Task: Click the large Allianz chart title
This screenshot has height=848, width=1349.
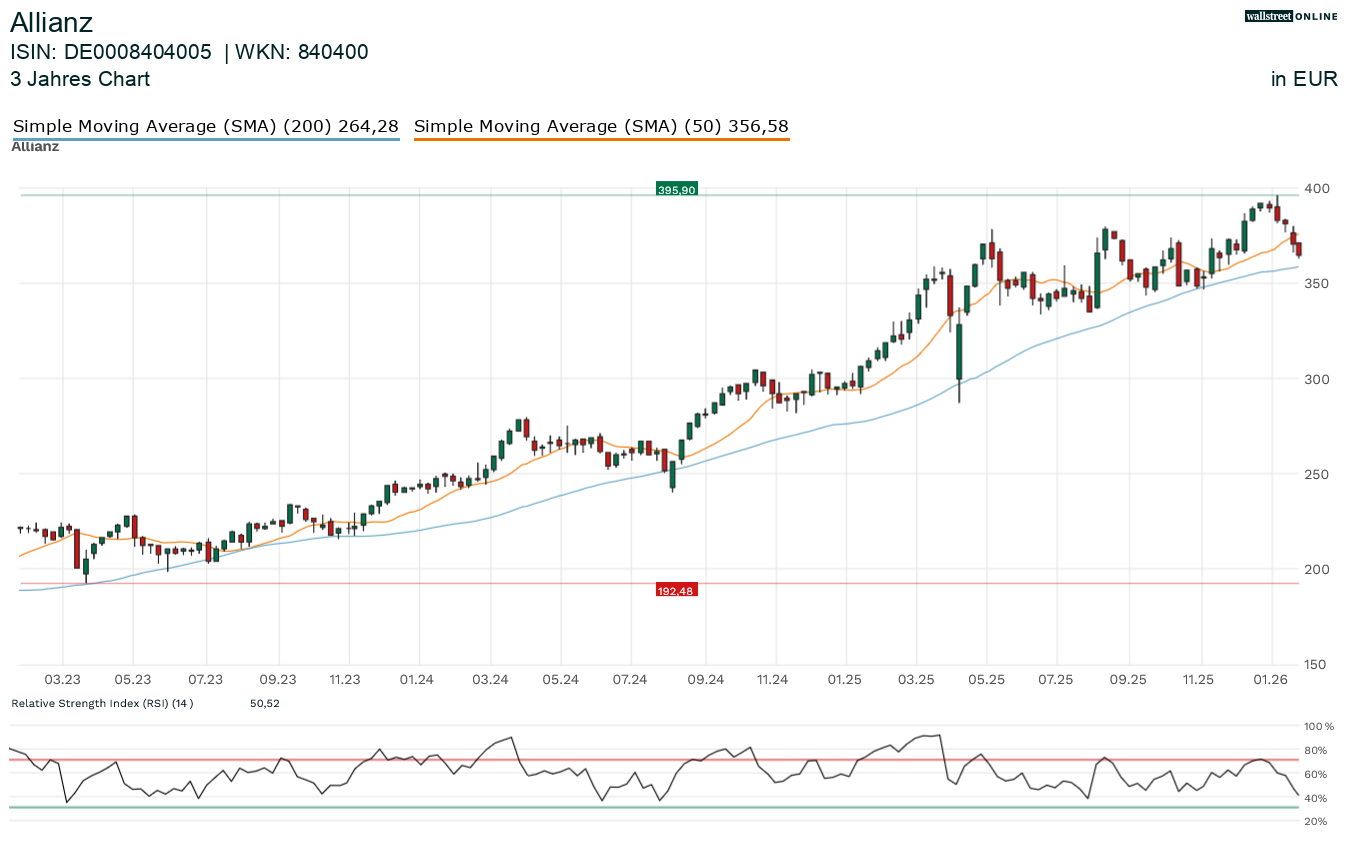Action: (x=52, y=21)
